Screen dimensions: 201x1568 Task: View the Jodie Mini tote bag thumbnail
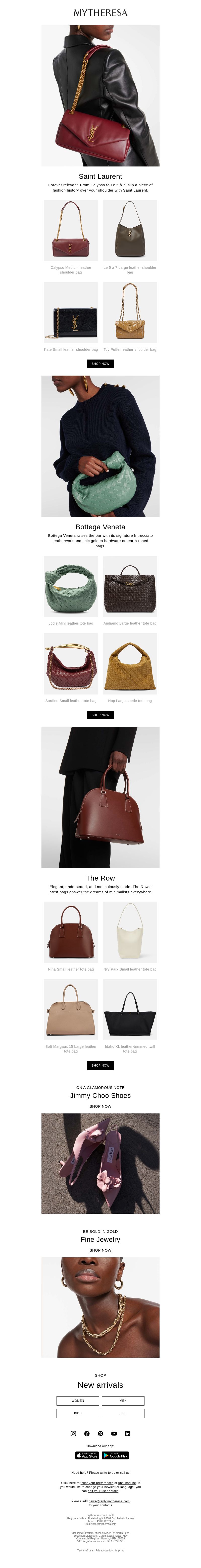click(x=71, y=587)
